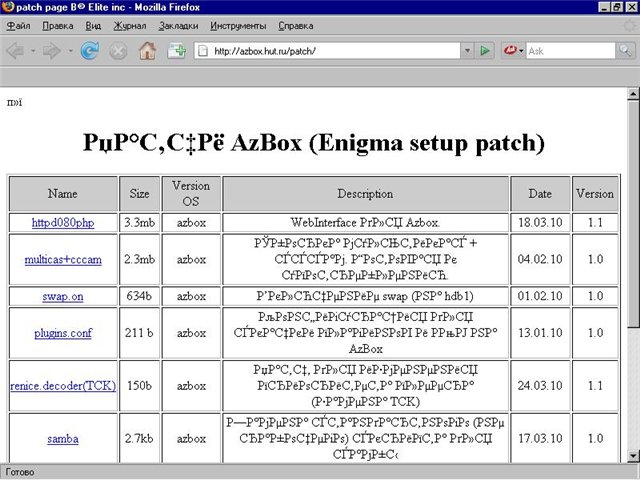Click the date 13.01.10 cell
Image resolution: width=640 pixels, height=480 pixels.
click(540, 333)
